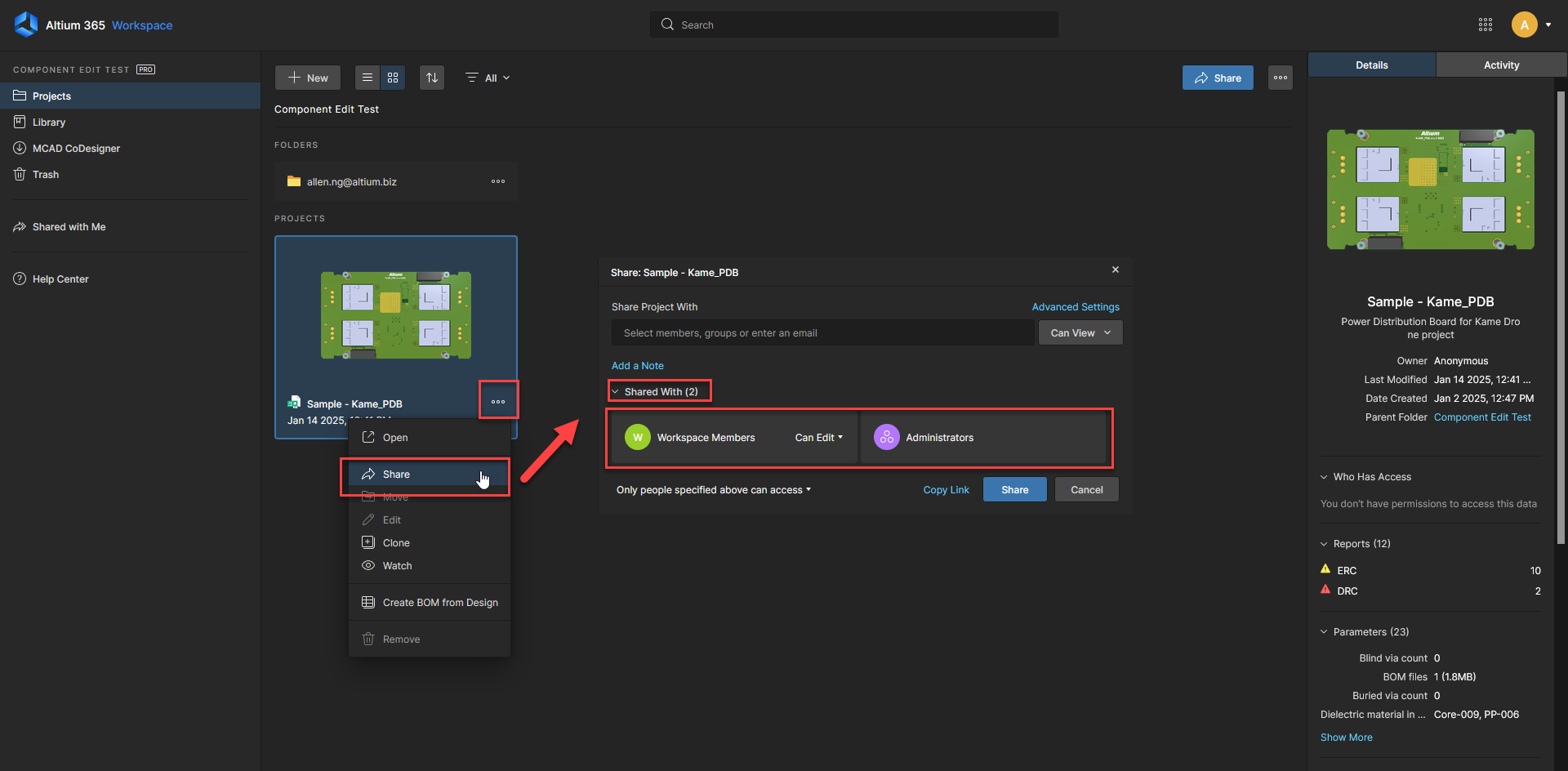Open Component Edit Test parent folder link
Screen dimensions: 1568x771
1482,417
